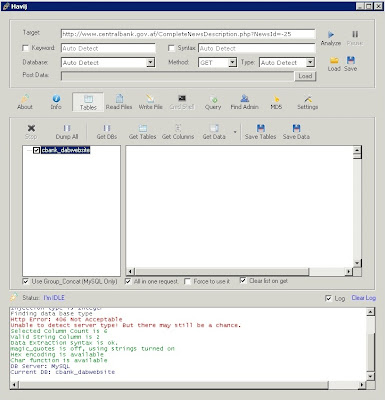Click 'Http Error: 406 Not Acceptable' log line
385x400 pixels.
click(66, 319)
